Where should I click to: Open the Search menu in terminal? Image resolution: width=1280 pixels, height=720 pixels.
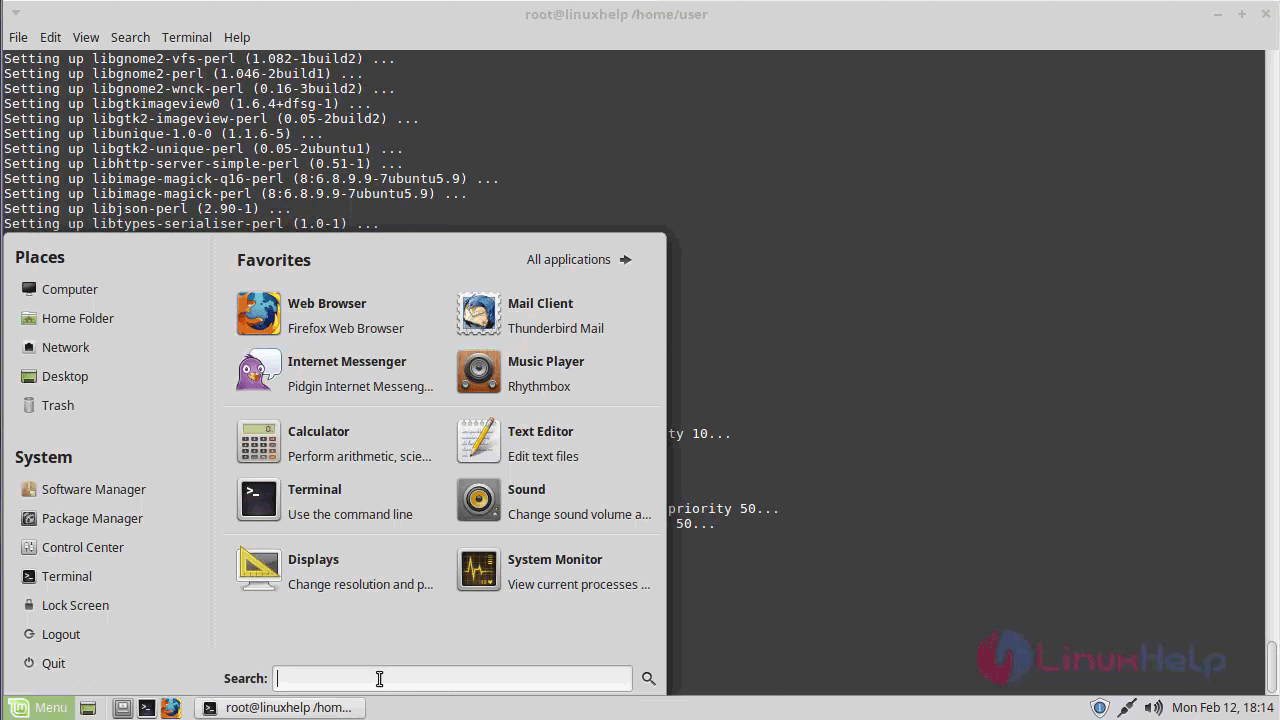[130, 37]
